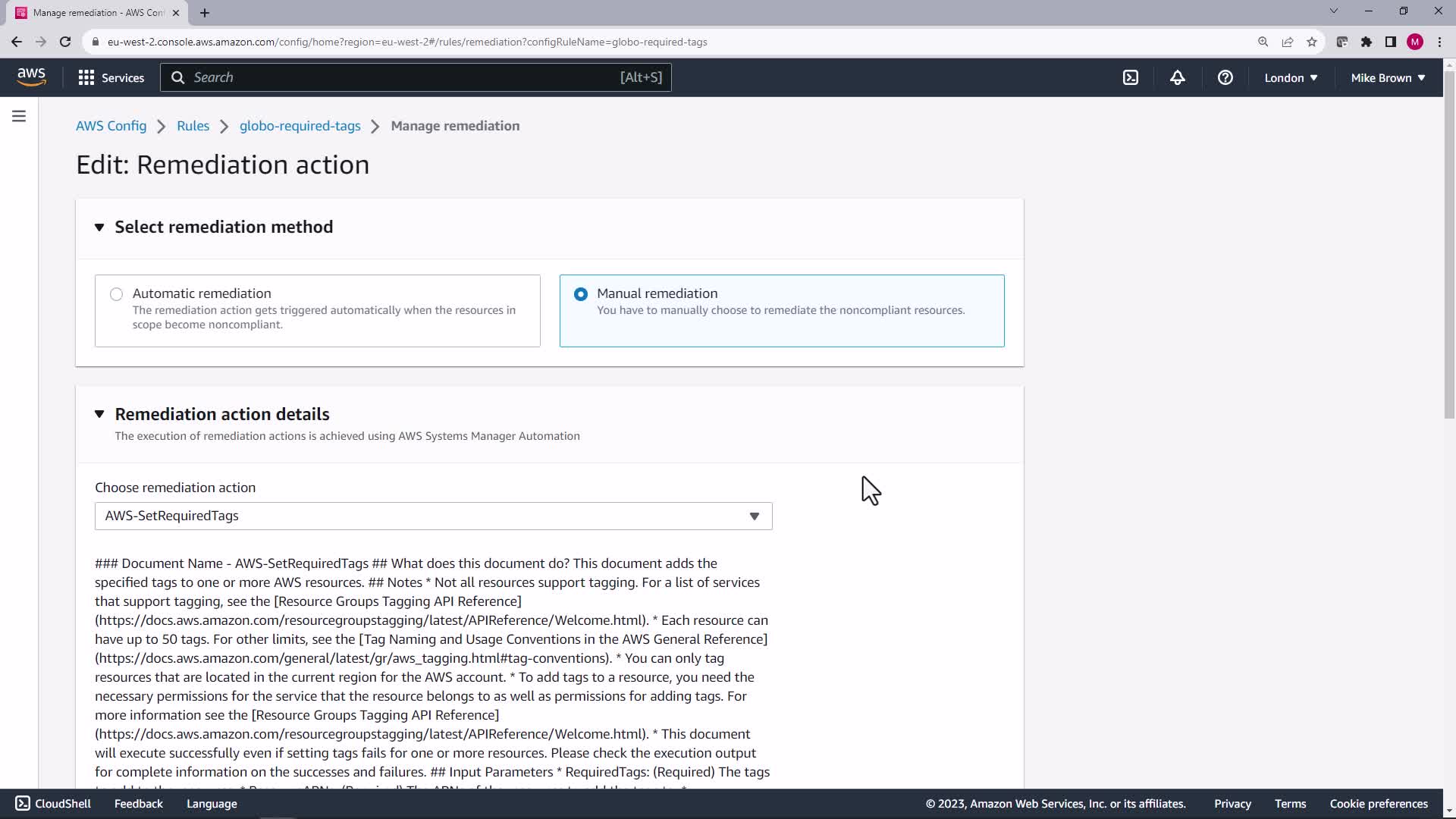The image size is (1456, 819).
Task: Go to Rules breadcrumb link
Action: 193,126
